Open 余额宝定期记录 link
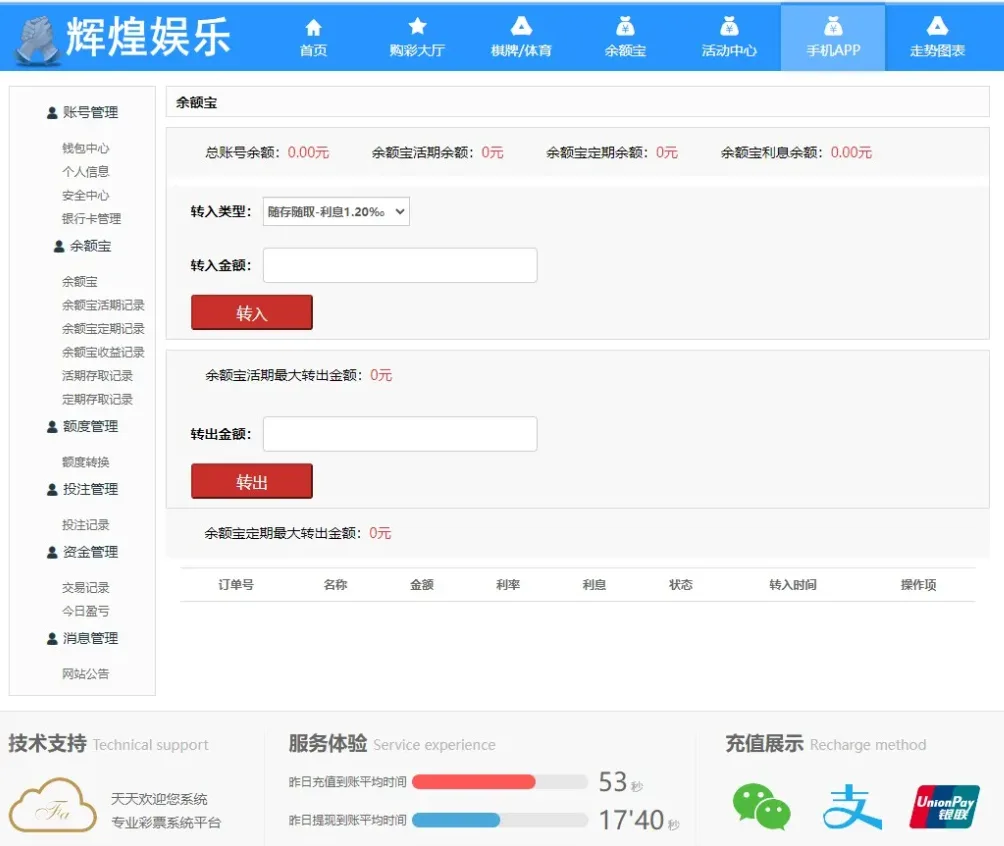 (103, 329)
